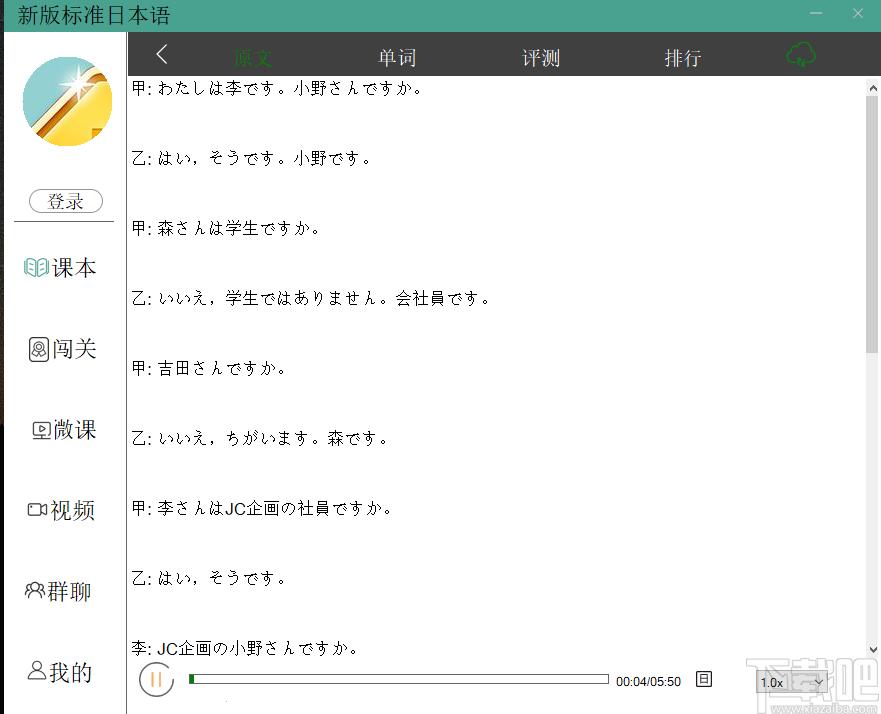This screenshot has width=881, height=714.
Task: Switch to the 评测 tab
Action: 541,58
